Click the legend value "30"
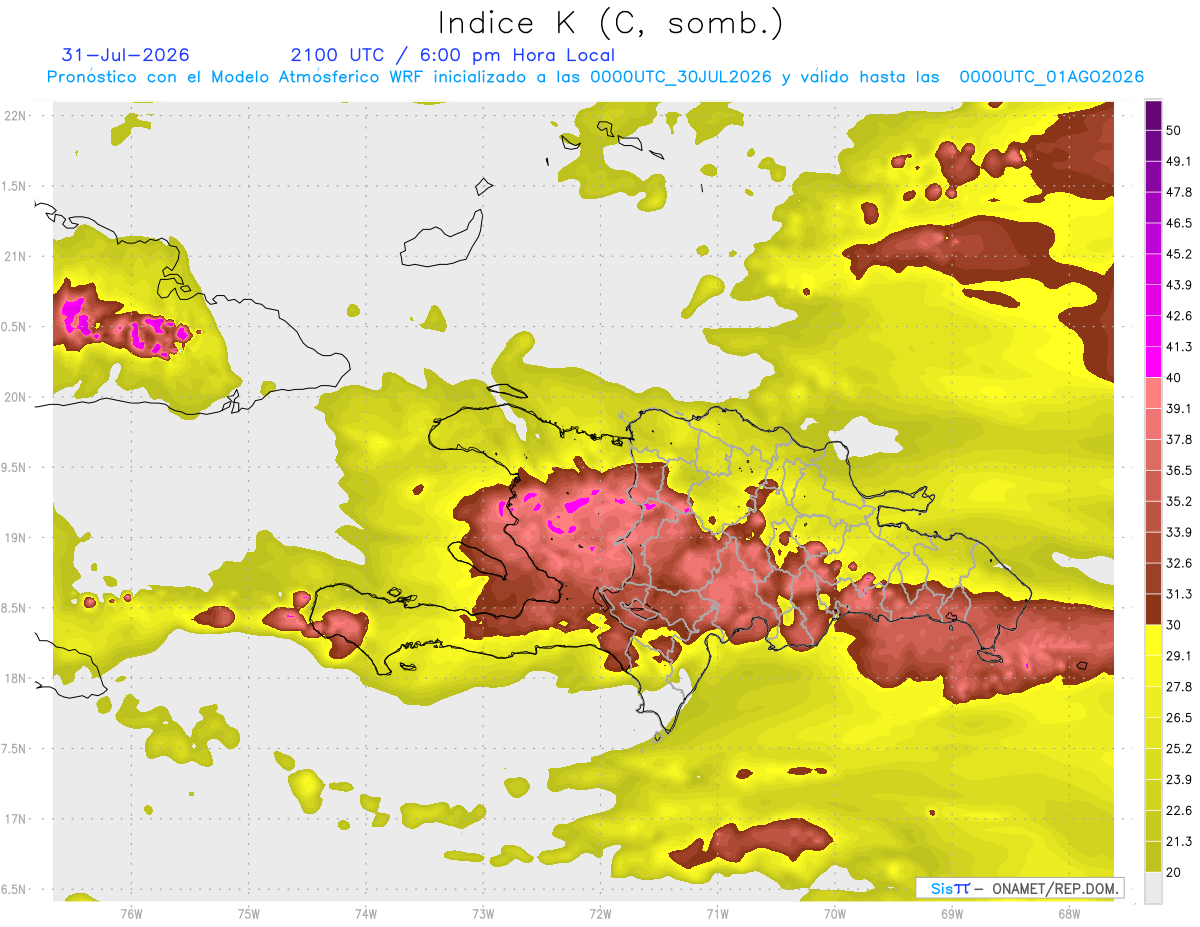 [x=1174, y=625]
